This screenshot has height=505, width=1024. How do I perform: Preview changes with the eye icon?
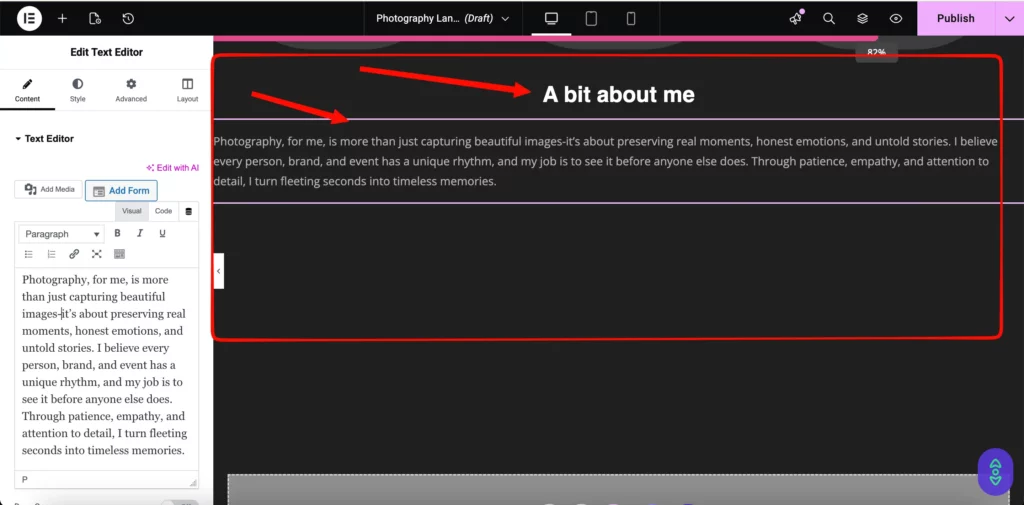pyautogui.click(x=896, y=18)
